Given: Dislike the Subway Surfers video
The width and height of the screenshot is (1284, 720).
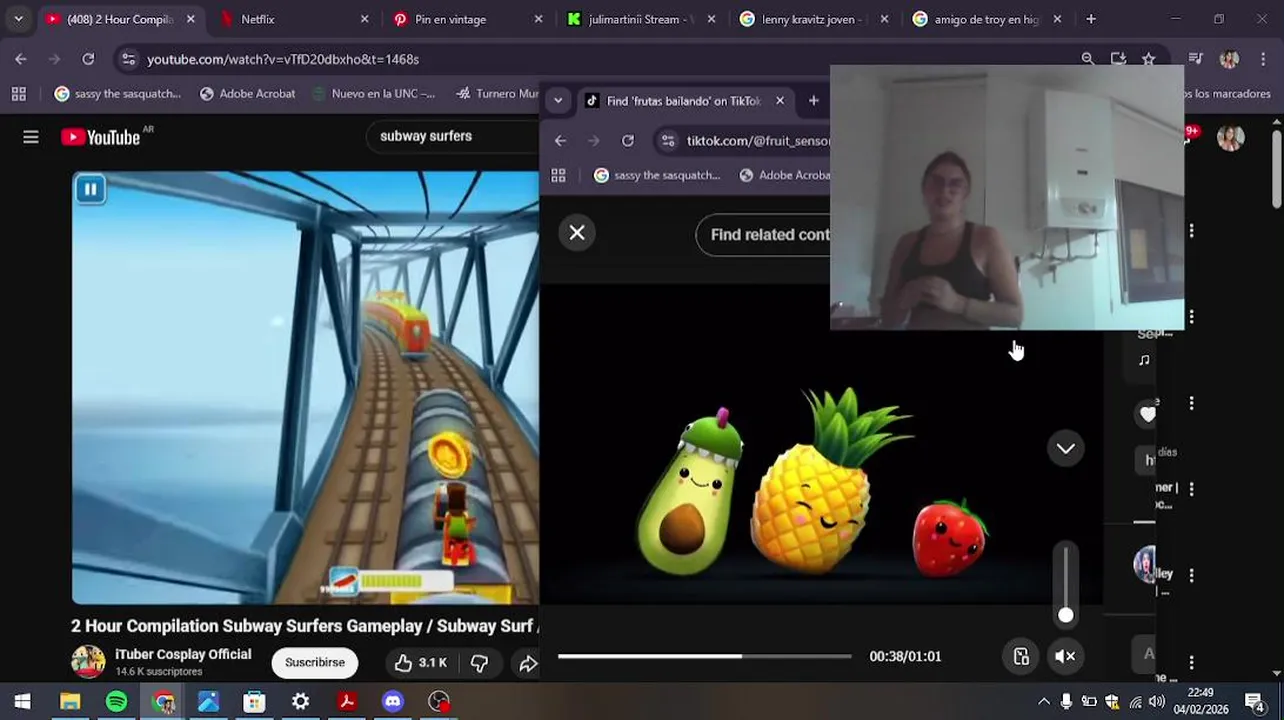Looking at the screenshot, I should click(x=480, y=662).
